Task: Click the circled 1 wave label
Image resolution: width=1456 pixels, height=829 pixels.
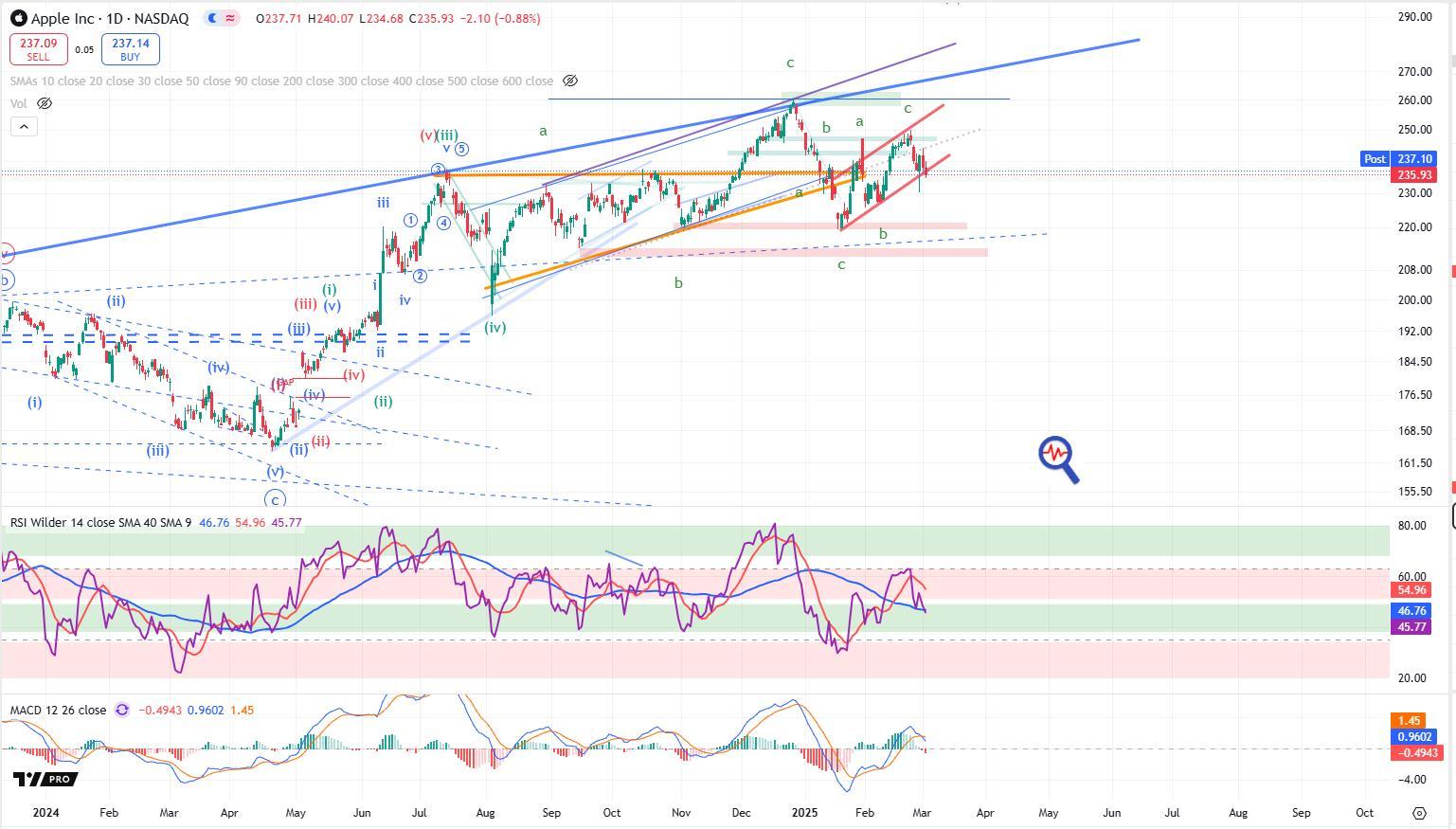Action: tap(410, 220)
